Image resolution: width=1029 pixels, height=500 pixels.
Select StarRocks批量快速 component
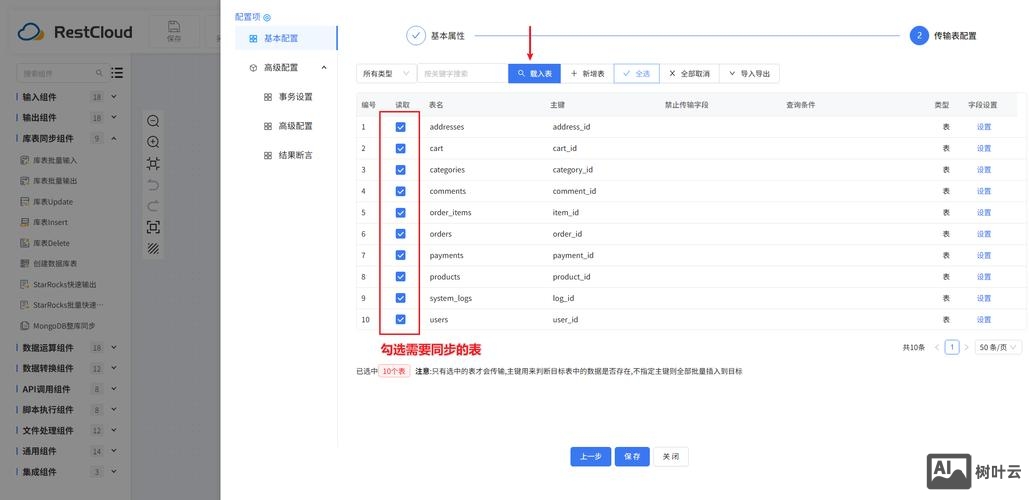[x=62, y=305]
